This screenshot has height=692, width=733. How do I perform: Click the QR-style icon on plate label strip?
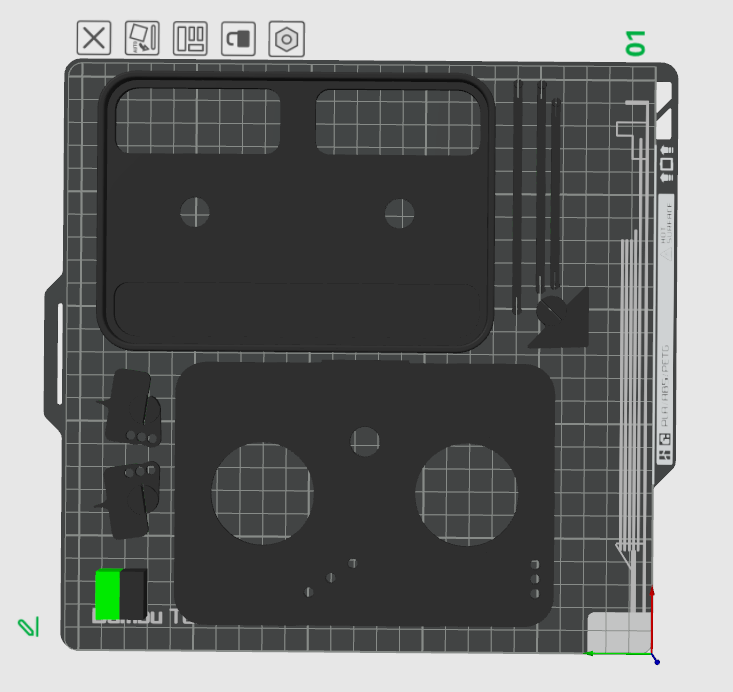click(664, 447)
